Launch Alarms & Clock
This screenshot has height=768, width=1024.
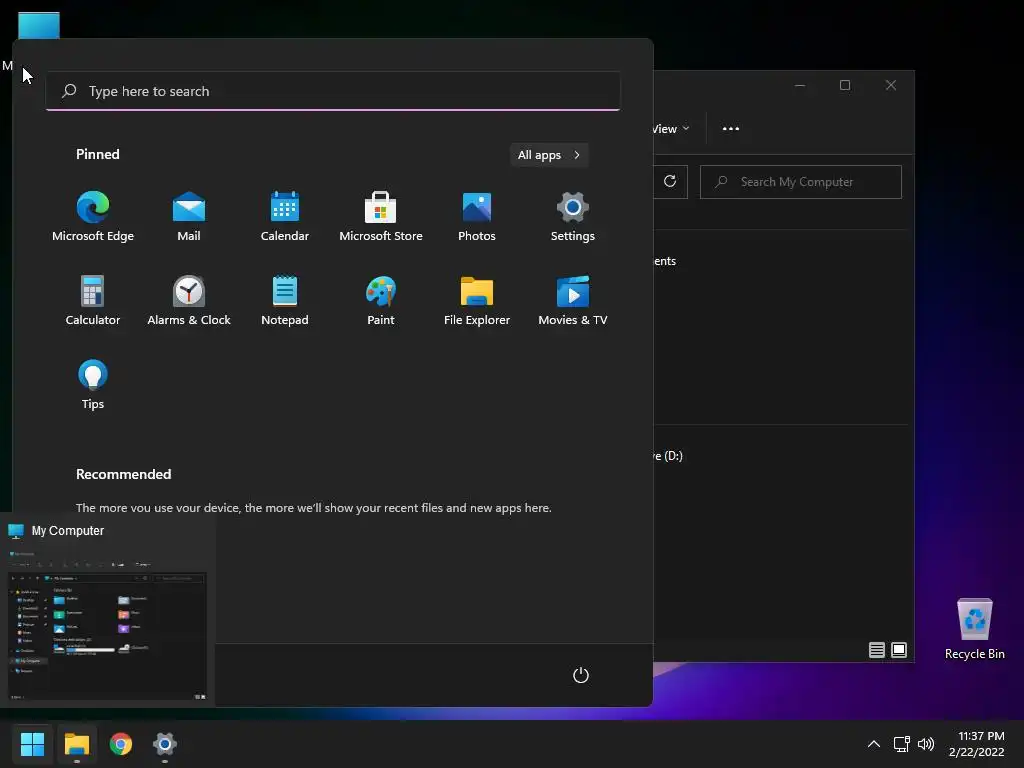point(189,300)
